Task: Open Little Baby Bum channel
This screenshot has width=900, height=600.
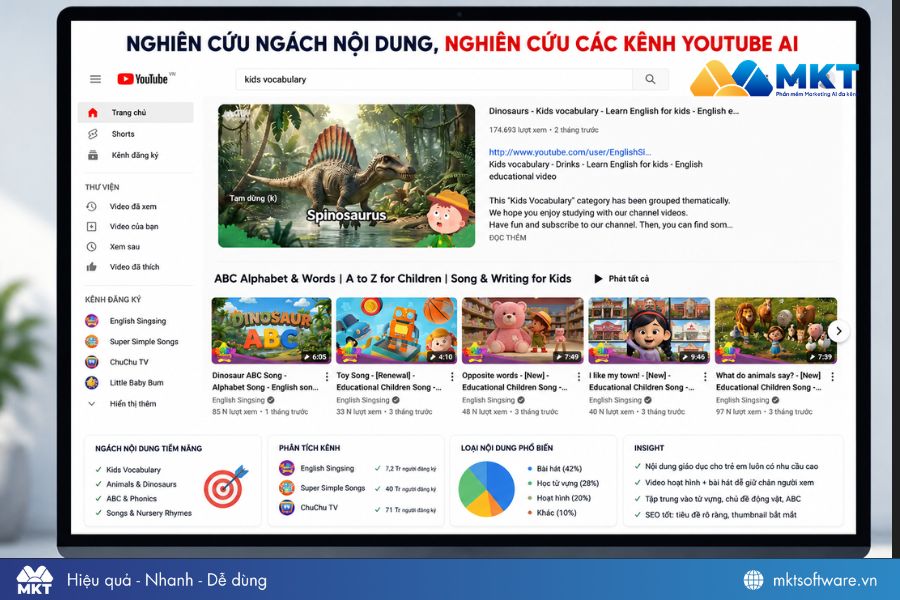Action: click(135, 382)
